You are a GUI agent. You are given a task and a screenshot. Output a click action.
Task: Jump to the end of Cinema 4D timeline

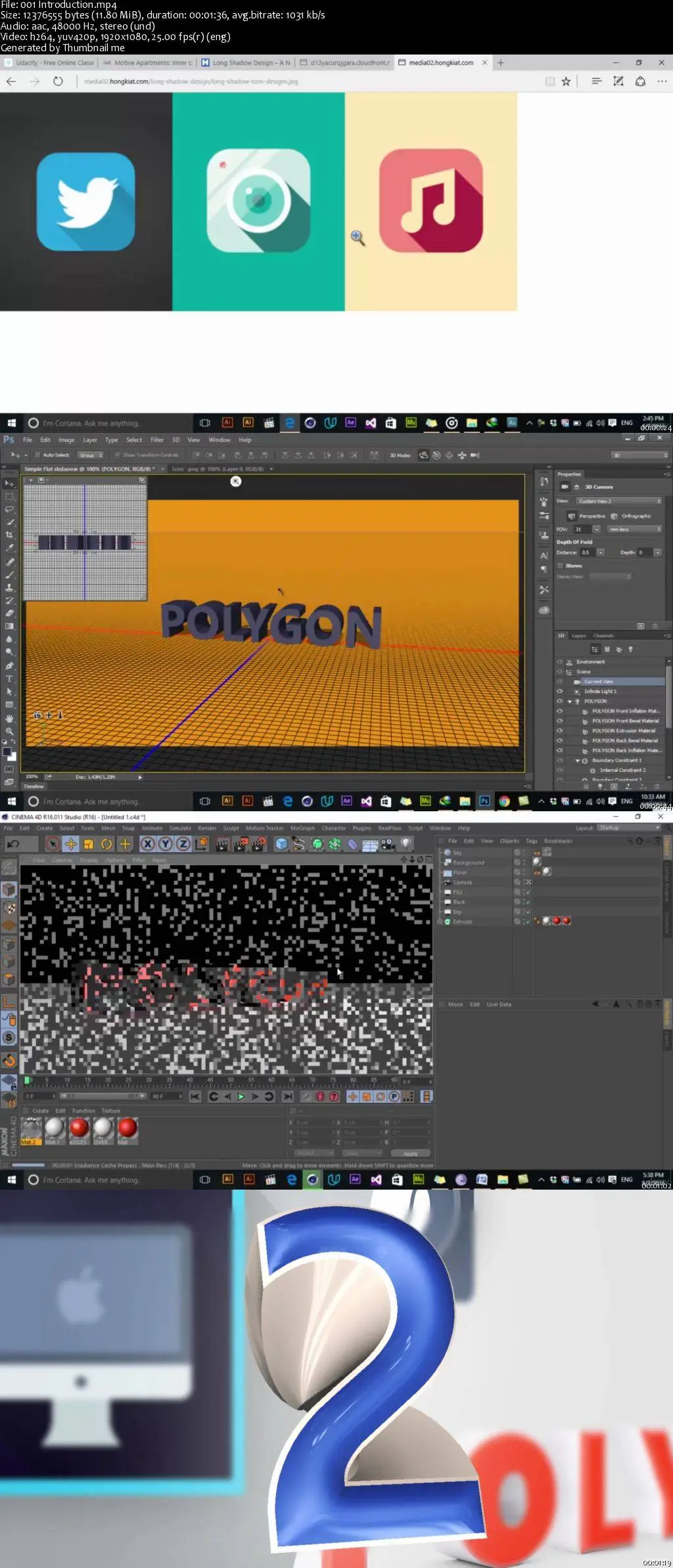pyautogui.click(x=288, y=1096)
